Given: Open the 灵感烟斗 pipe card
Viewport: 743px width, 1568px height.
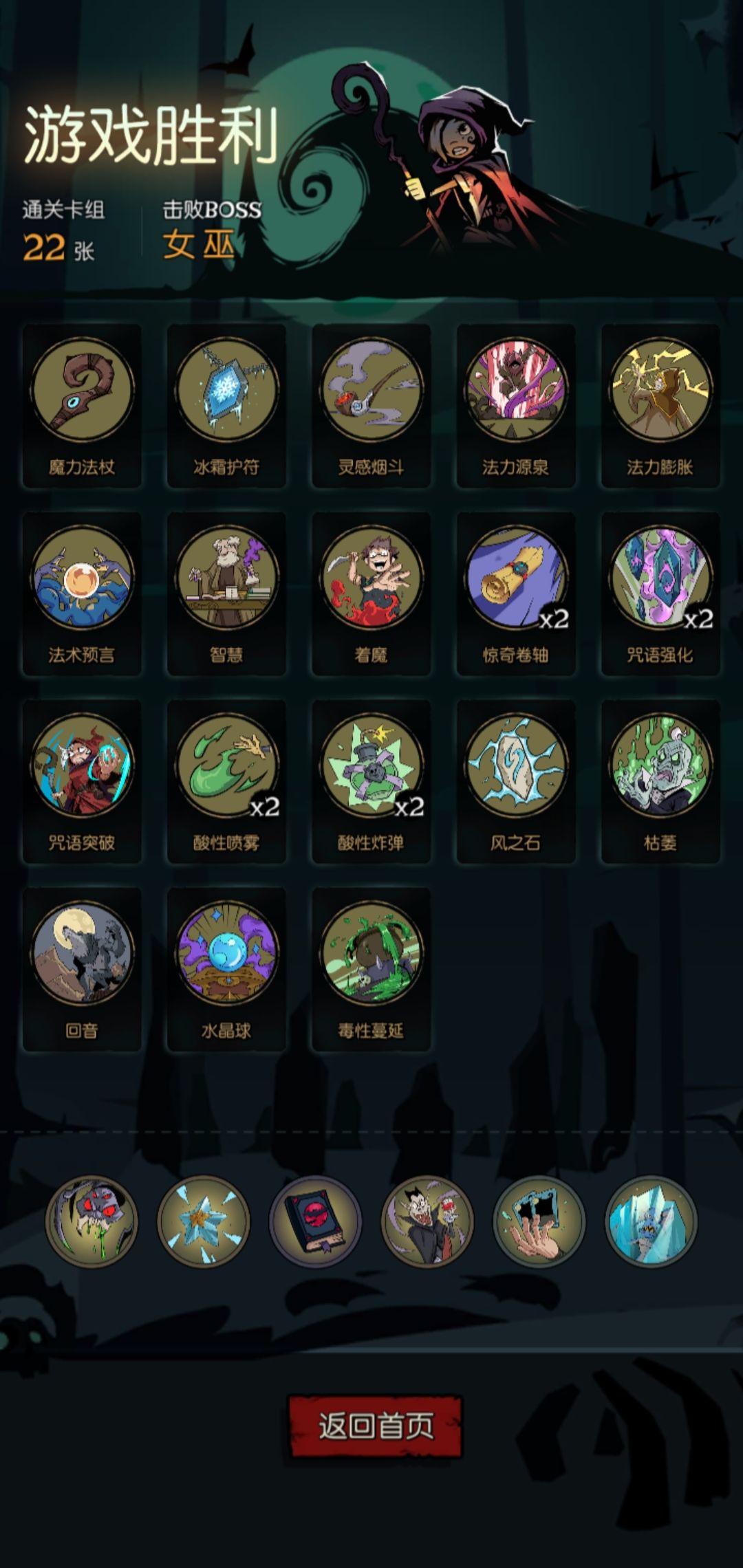Looking at the screenshot, I should 371,406.
